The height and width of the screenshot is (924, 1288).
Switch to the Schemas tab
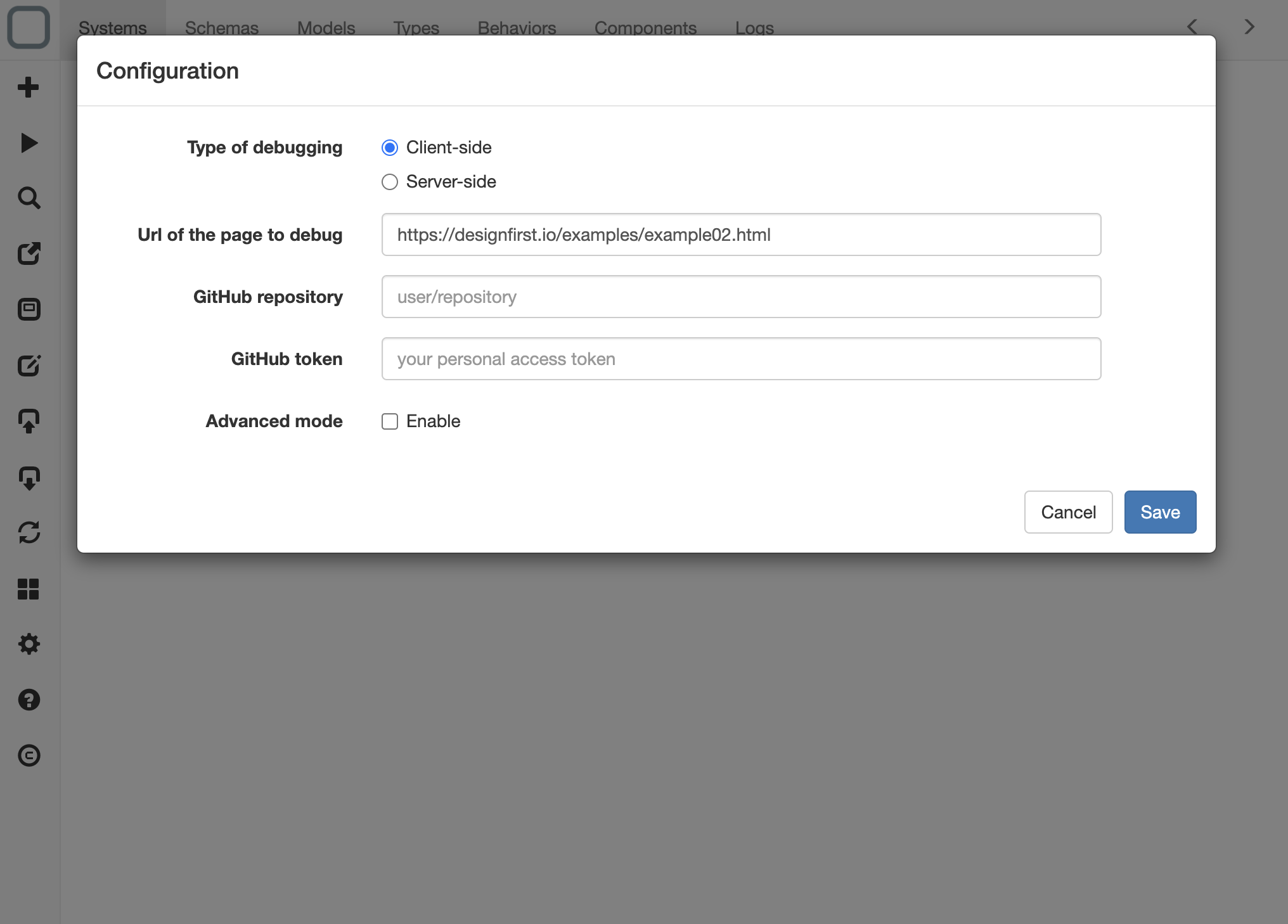[x=222, y=28]
